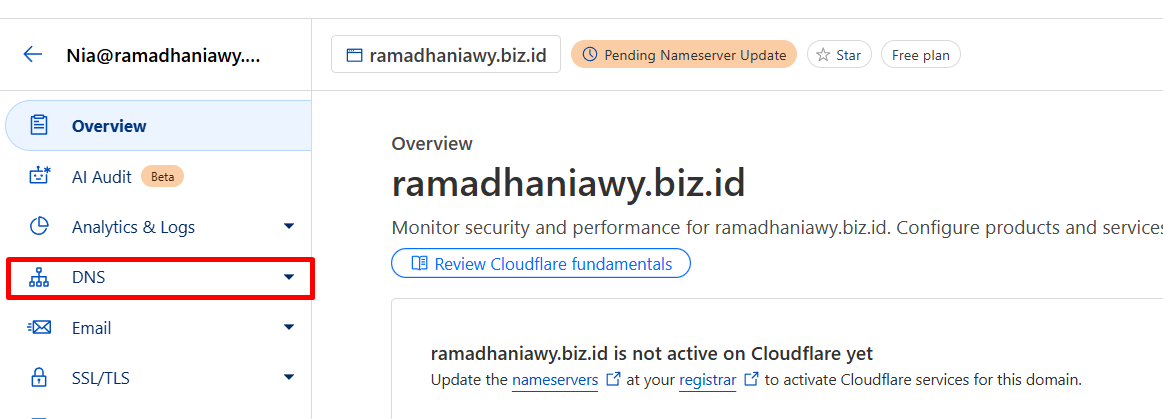
Task: Star the ramadhaniawy.biz.id domain
Action: pos(839,55)
